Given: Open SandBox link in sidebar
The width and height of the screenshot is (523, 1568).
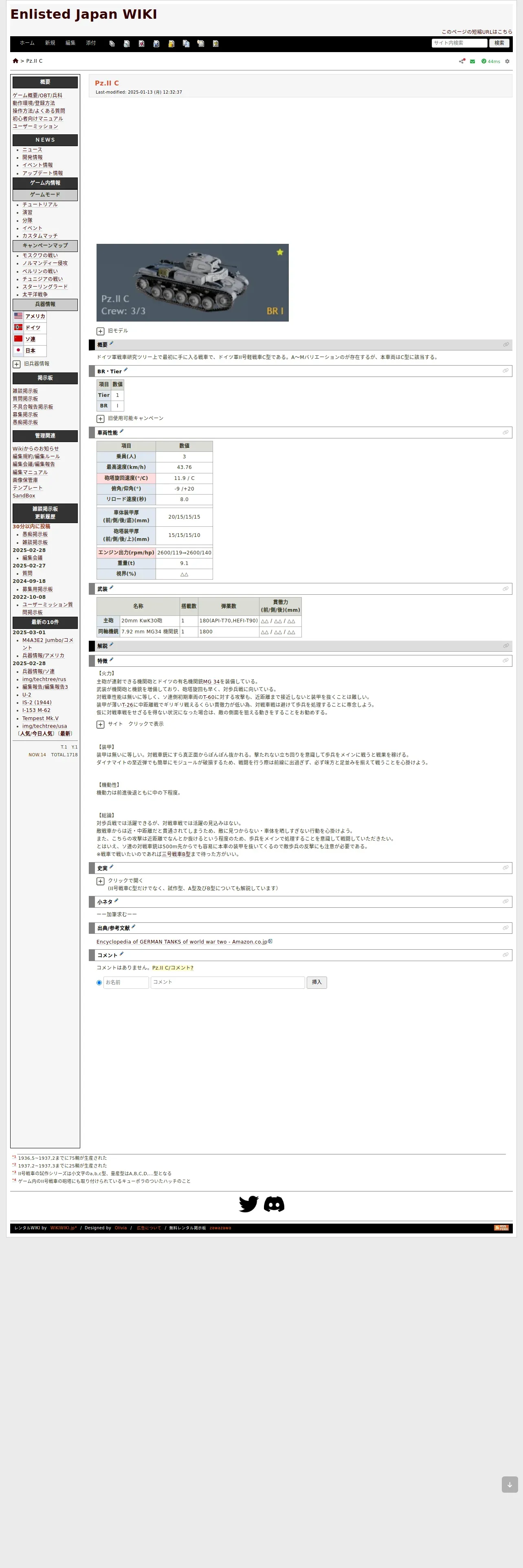Looking at the screenshot, I should point(24,496).
